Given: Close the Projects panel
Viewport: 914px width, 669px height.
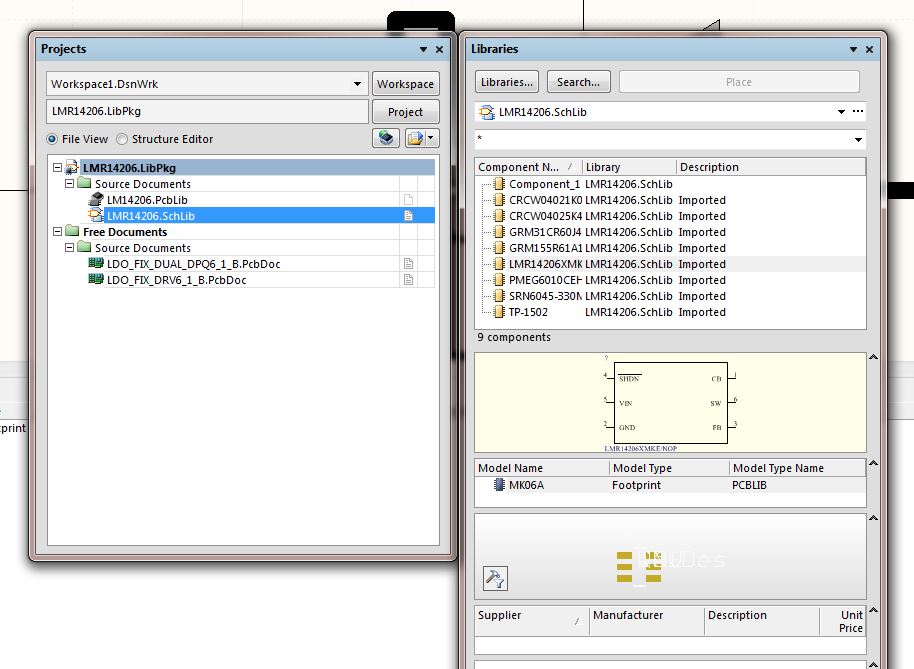Looking at the screenshot, I should pos(440,50).
